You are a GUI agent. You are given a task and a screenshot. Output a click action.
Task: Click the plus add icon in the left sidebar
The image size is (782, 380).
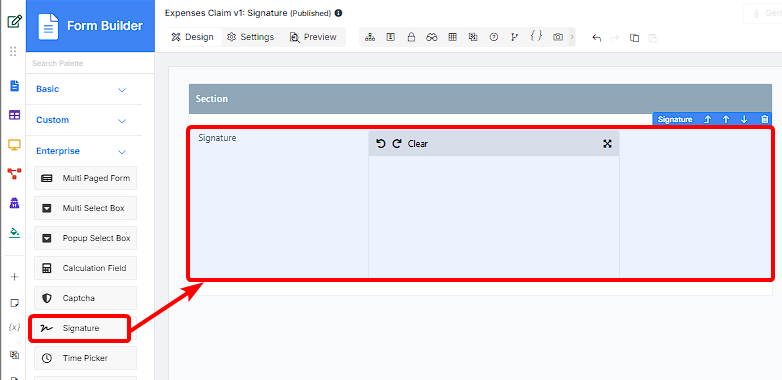click(x=14, y=277)
